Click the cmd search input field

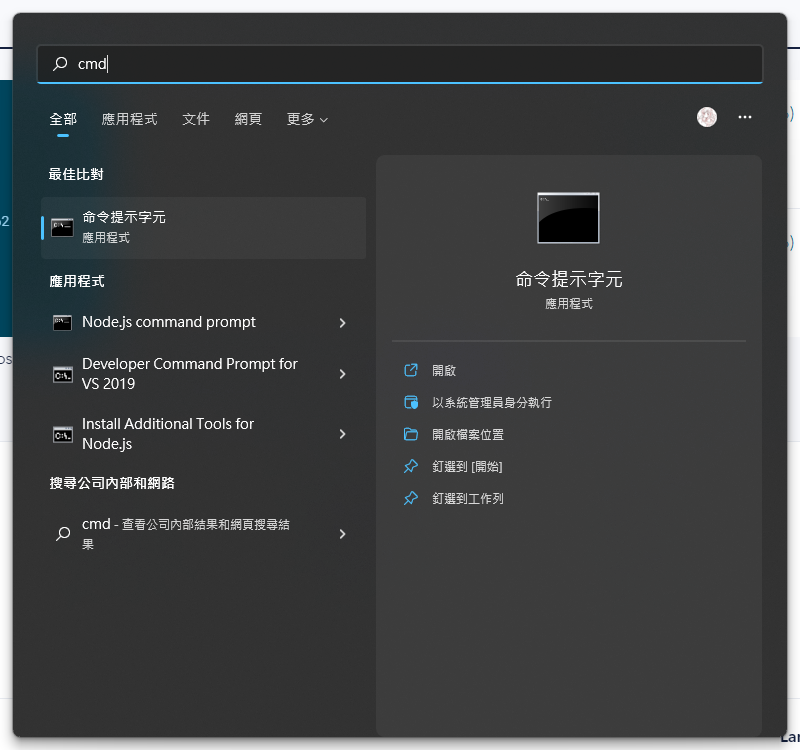(399, 64)
